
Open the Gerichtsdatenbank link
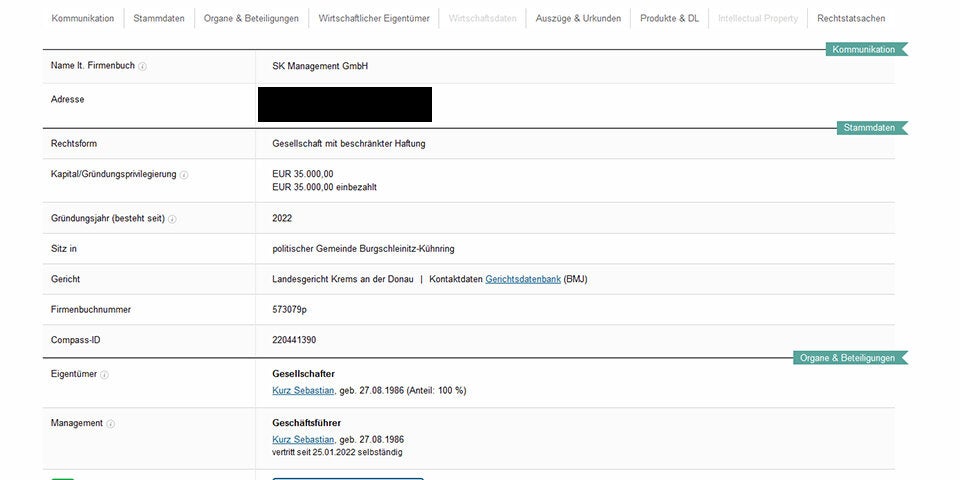[x=523, y=279]
